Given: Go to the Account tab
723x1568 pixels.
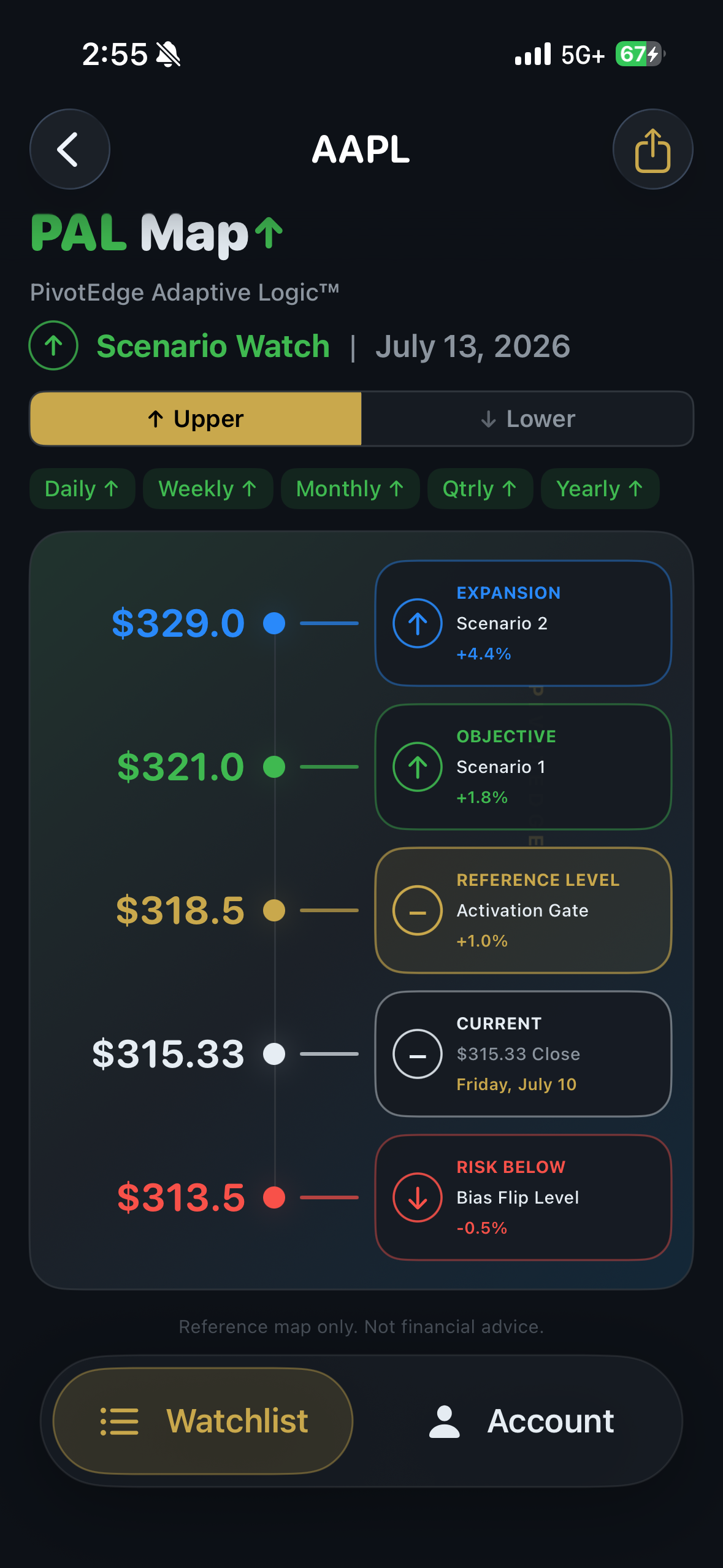Looking at the screenshot, I should 521,1421.
